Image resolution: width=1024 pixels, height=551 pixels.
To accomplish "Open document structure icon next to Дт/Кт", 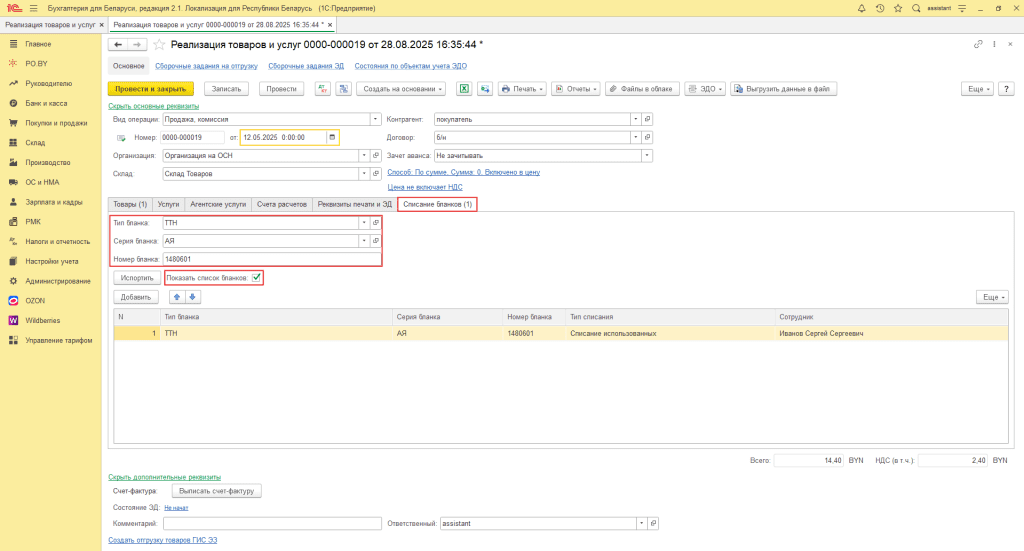I will point(344,89).
